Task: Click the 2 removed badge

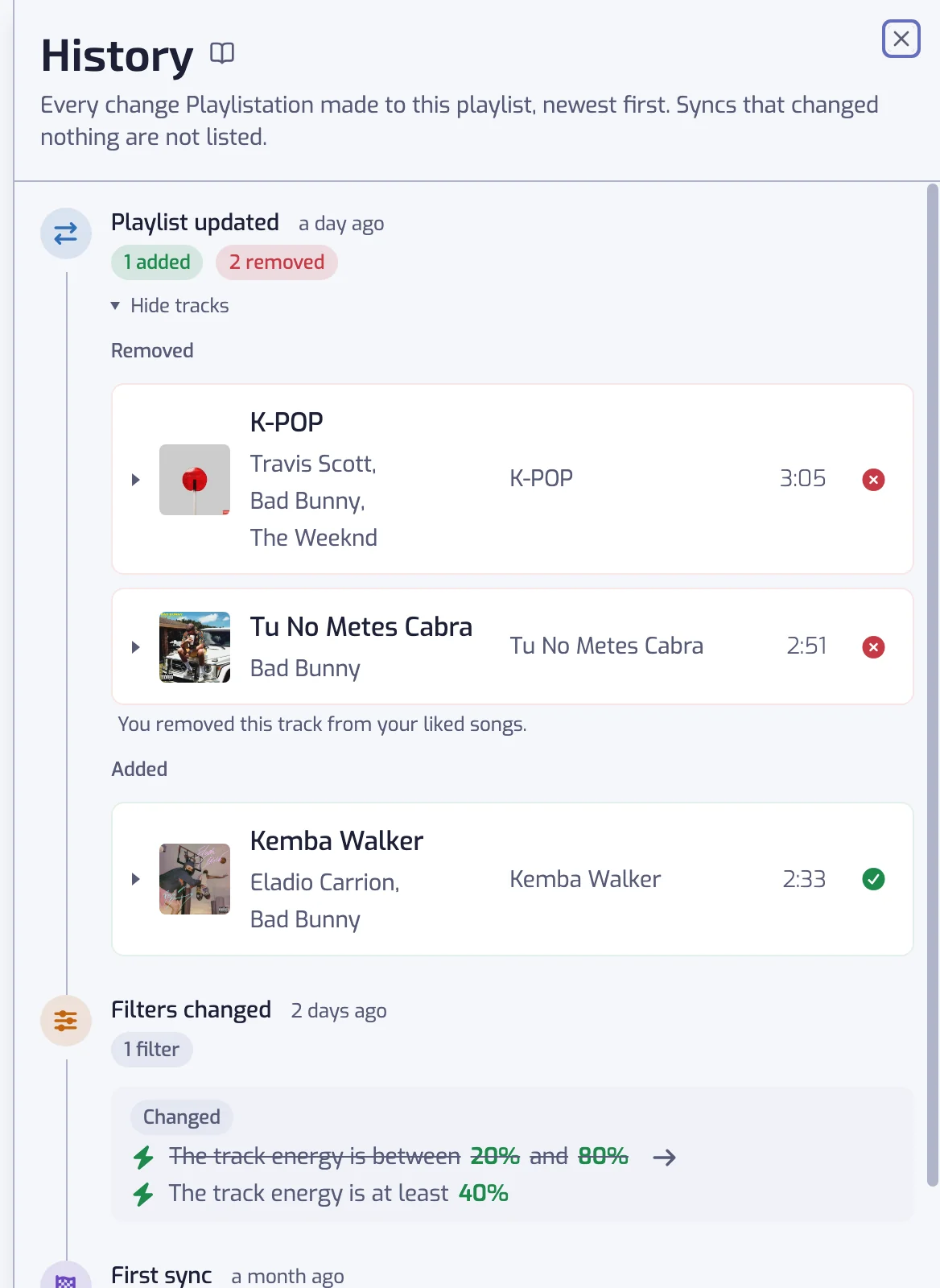Action: [277, 262]
